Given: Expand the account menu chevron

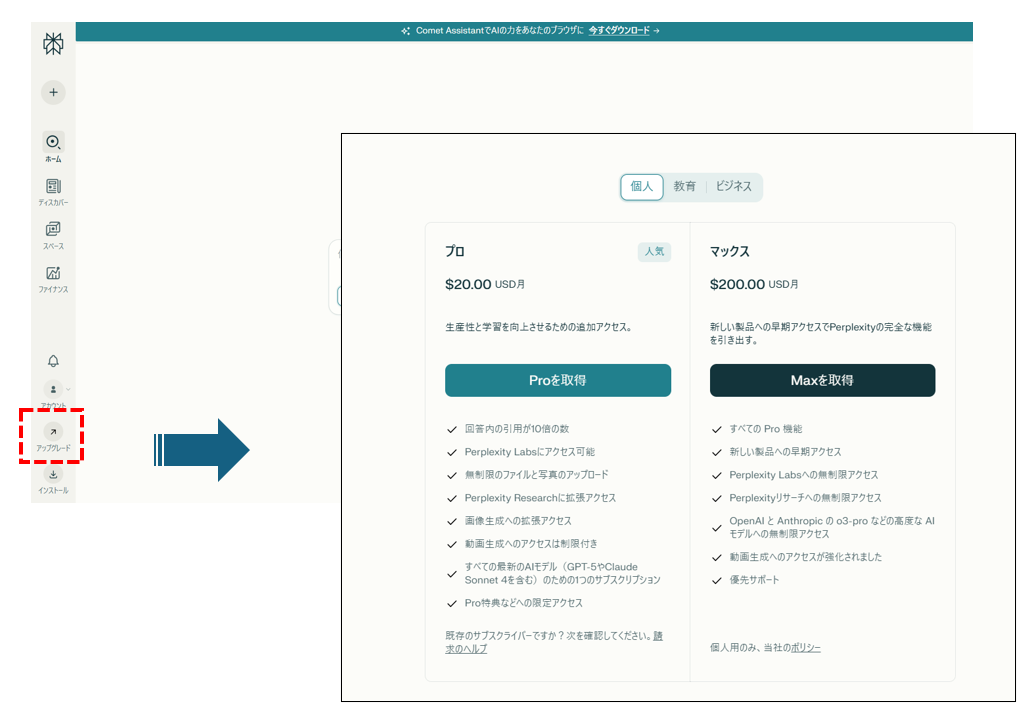Looking at the screenshot, I should (68, 389).
